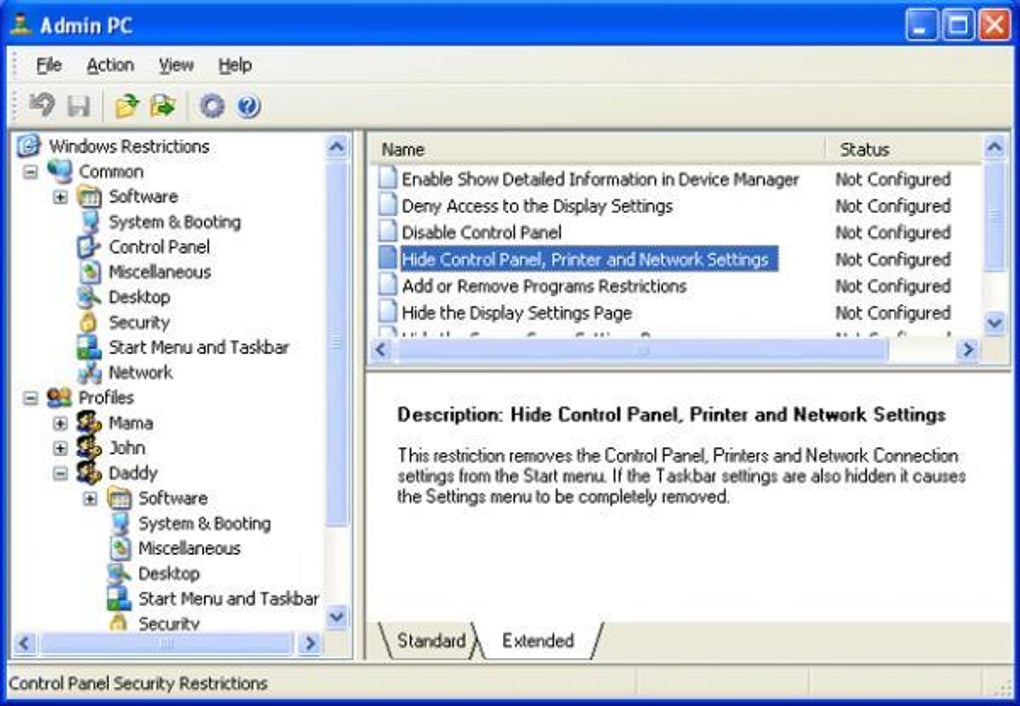Click the Desktop icon under Common
Image resolution: width=1020 pixels, height=706 pixels.
pos(89,297)
